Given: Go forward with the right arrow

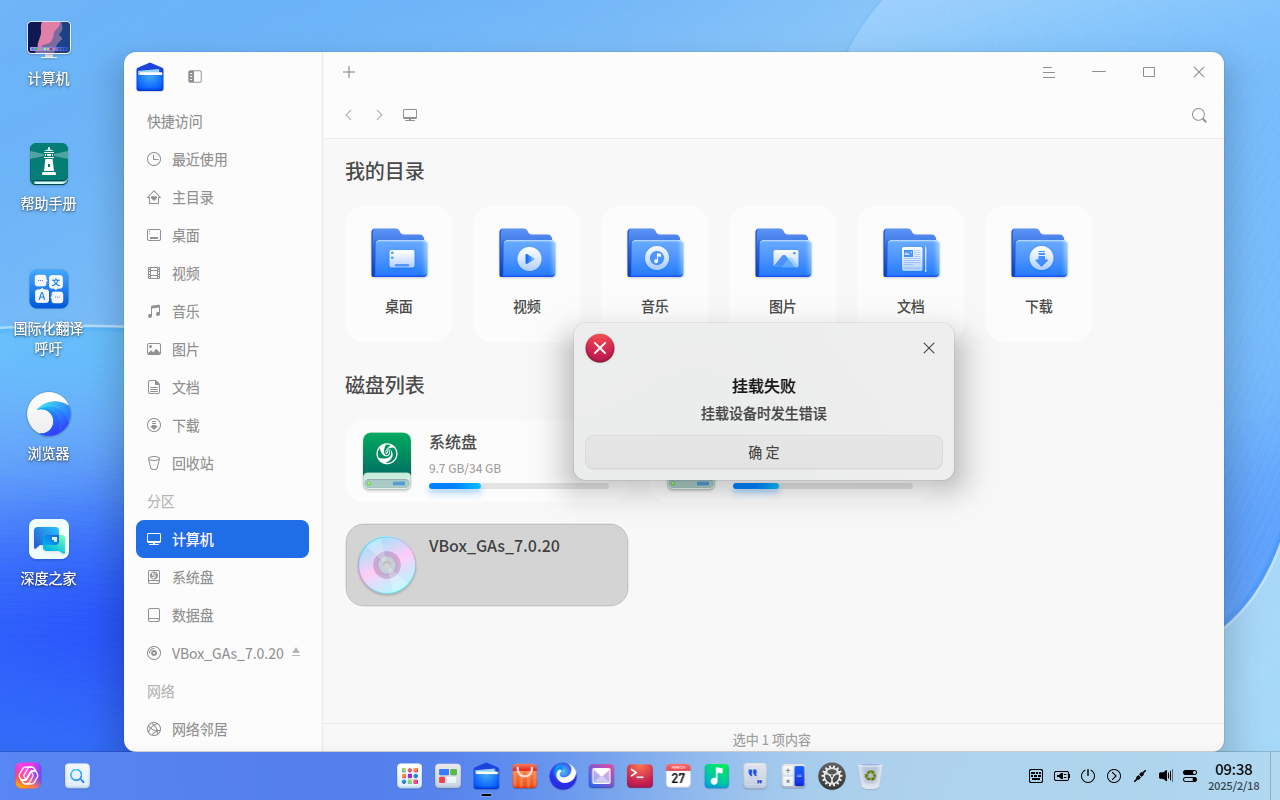Looking at the screenshot, I should click(x=379, y=115).
